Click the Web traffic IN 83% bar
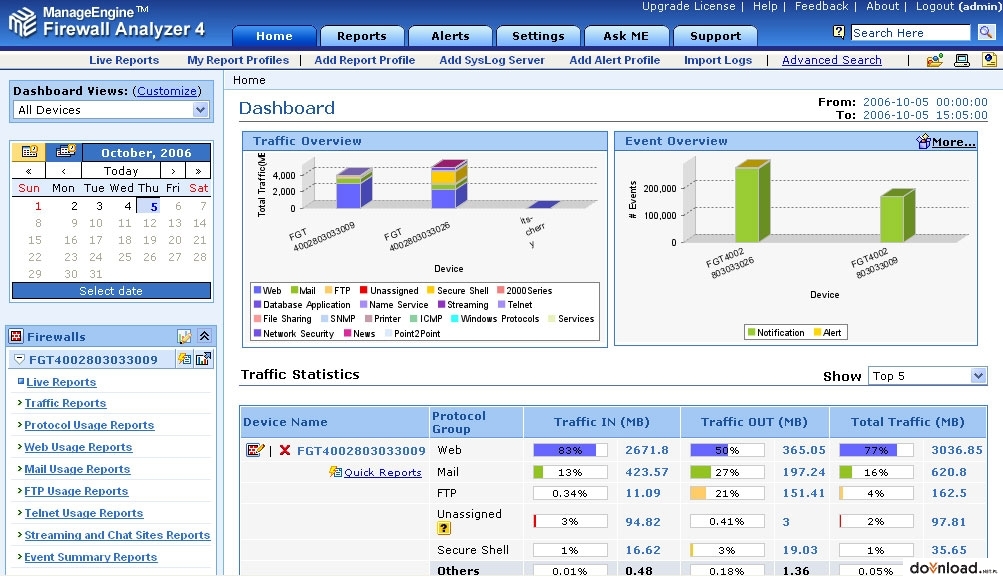1003x577 pixels. coord(570,450)
